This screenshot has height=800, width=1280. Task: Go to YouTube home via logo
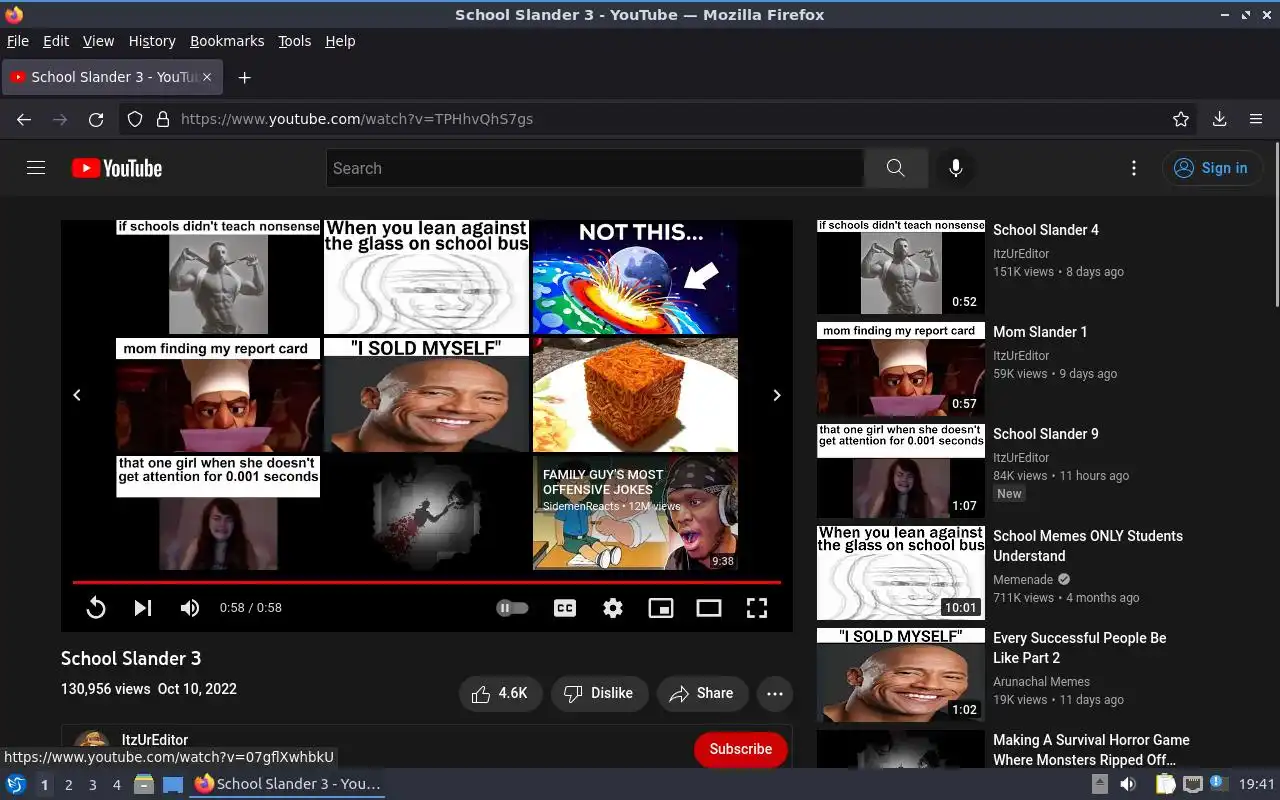pyautogui.click(x=117, y=168)
